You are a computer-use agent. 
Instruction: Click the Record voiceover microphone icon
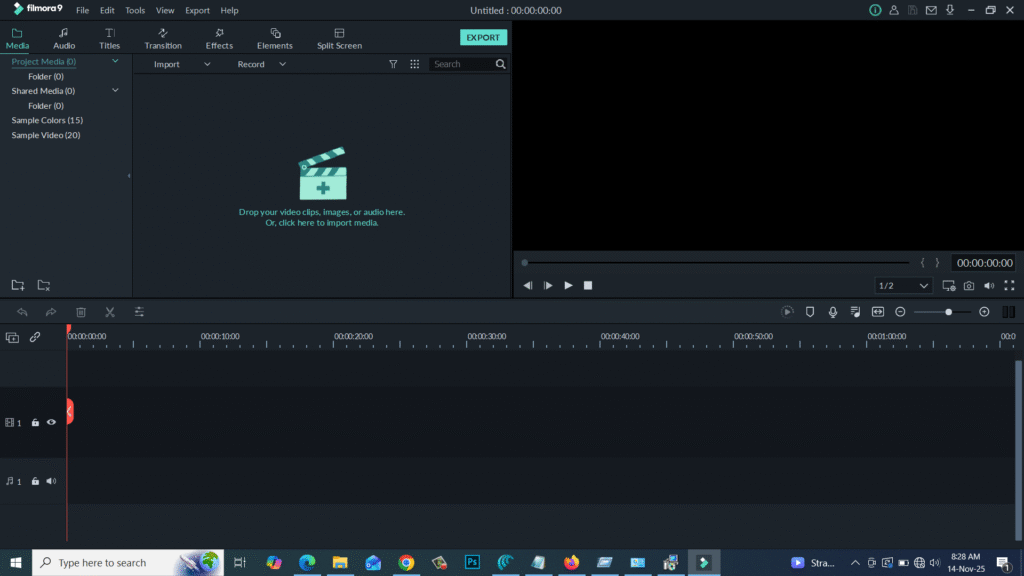(833, 312)
